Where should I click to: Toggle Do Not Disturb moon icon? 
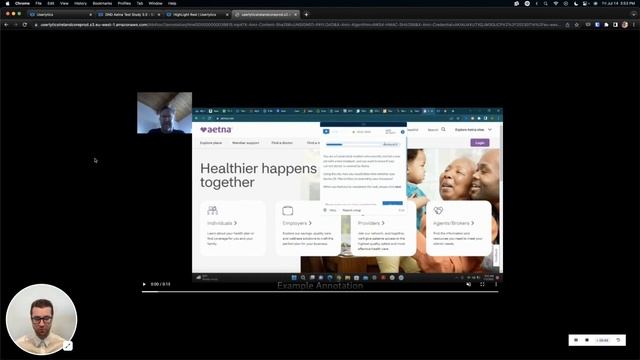[576, 3]
